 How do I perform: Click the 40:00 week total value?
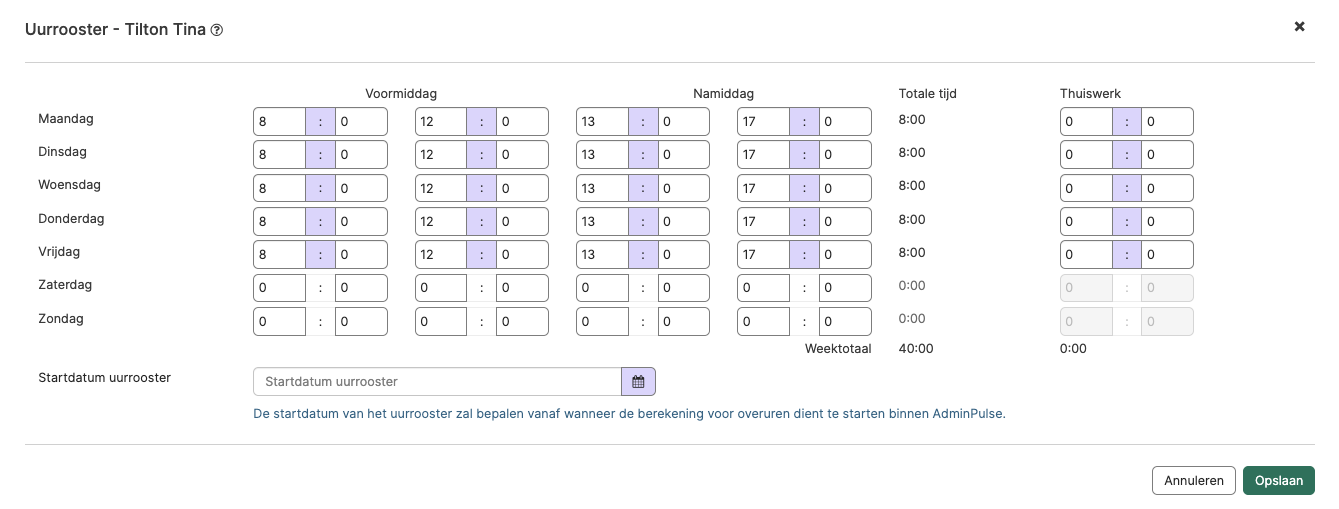(x=916, y=349)
